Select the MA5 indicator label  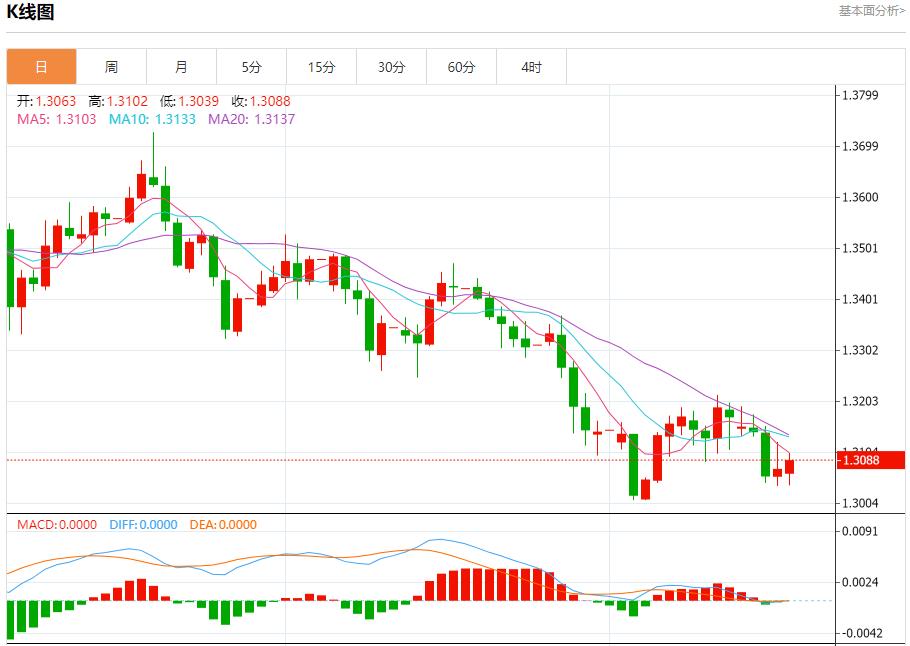click(57, 119)
